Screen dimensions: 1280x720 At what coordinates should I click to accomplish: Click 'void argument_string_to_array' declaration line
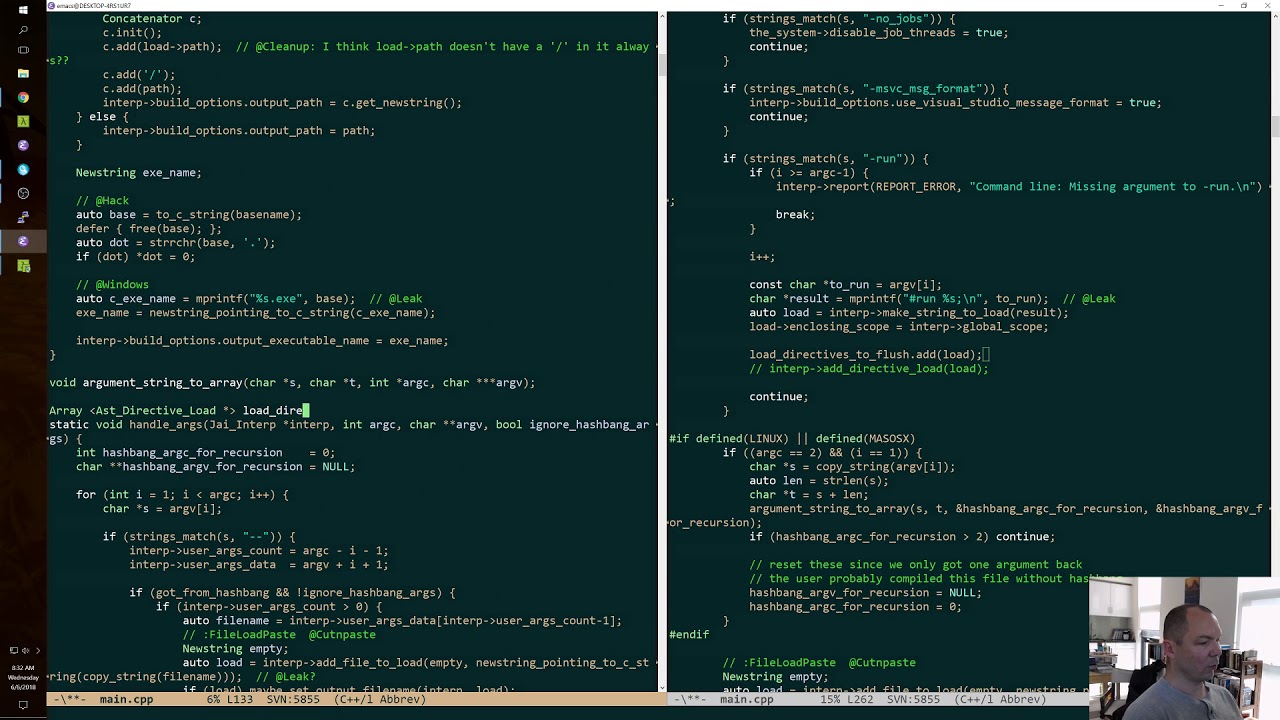[292, 382]
